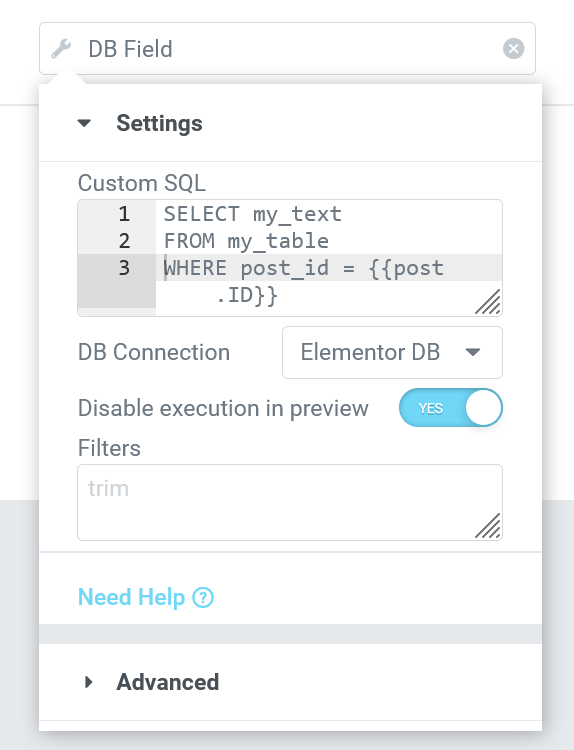Open the DB Connection dropdown
This screenshot has width=574, height=750.
392,353
